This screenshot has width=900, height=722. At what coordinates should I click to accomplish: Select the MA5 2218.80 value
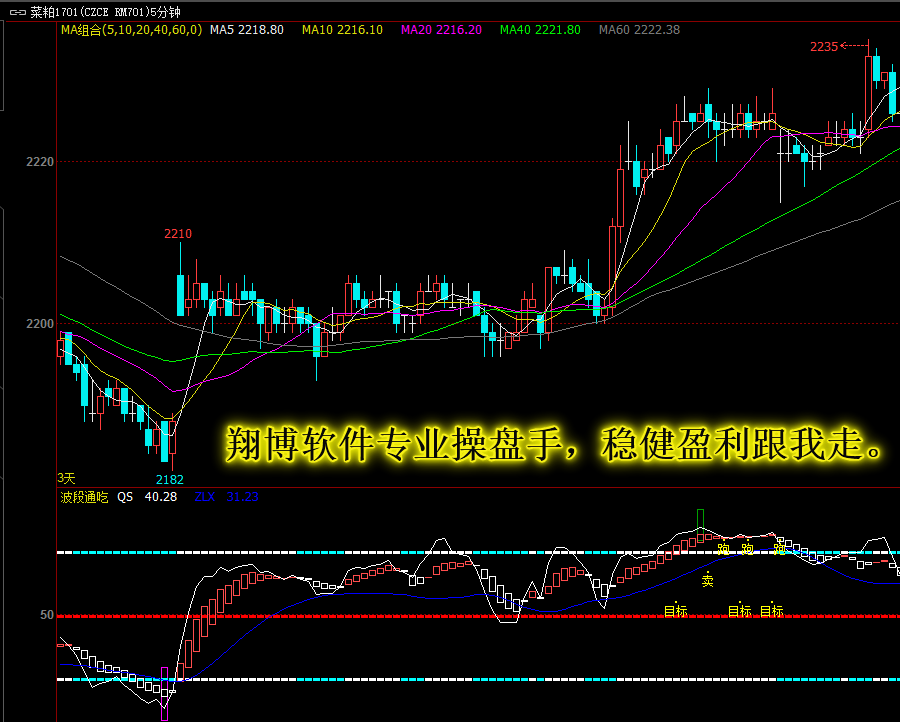pos(247,30)
